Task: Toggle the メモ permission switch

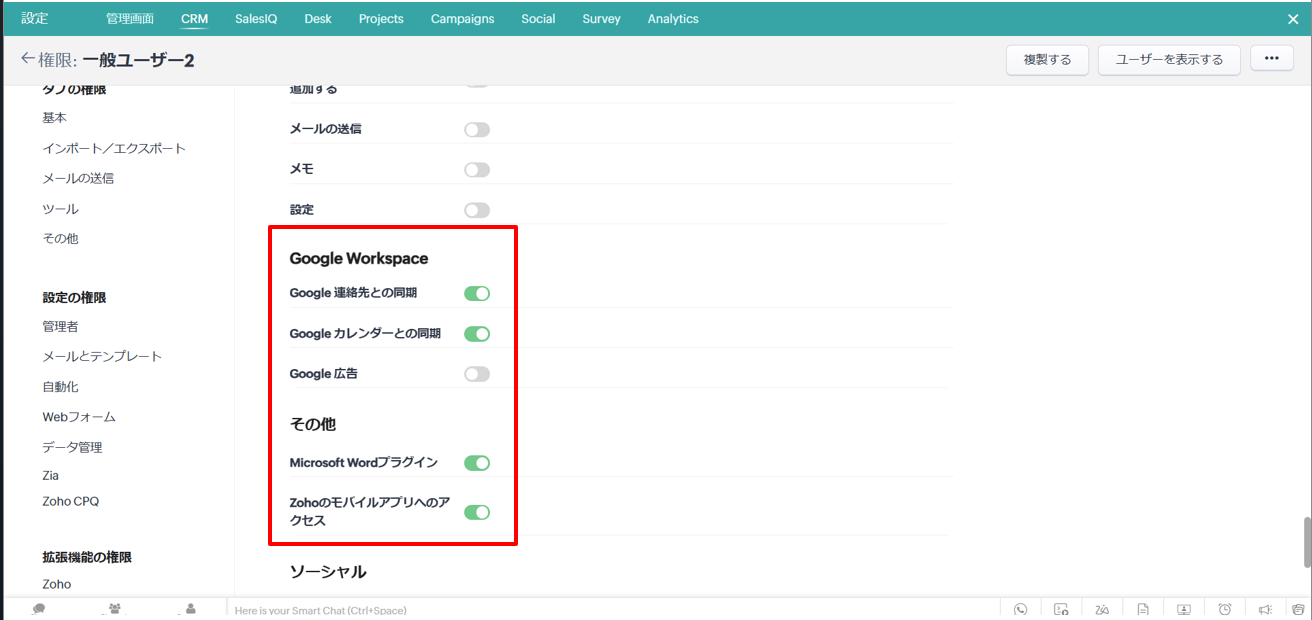Action: [x=477, y=170]
